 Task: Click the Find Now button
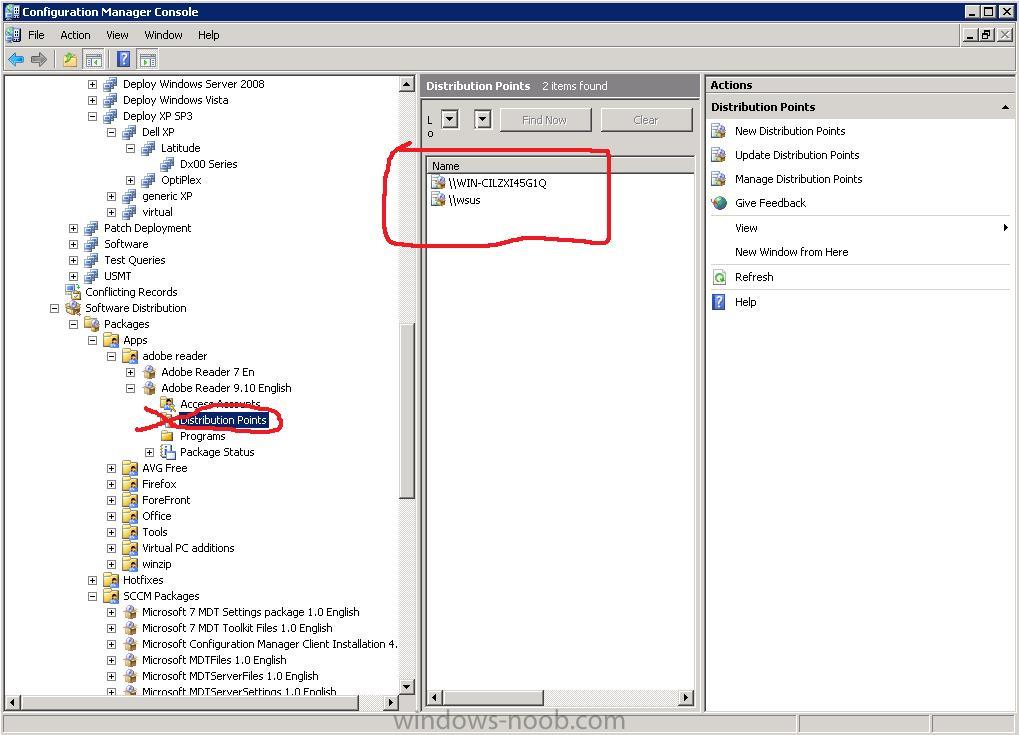pyautogui.click(x=545, y=120)
